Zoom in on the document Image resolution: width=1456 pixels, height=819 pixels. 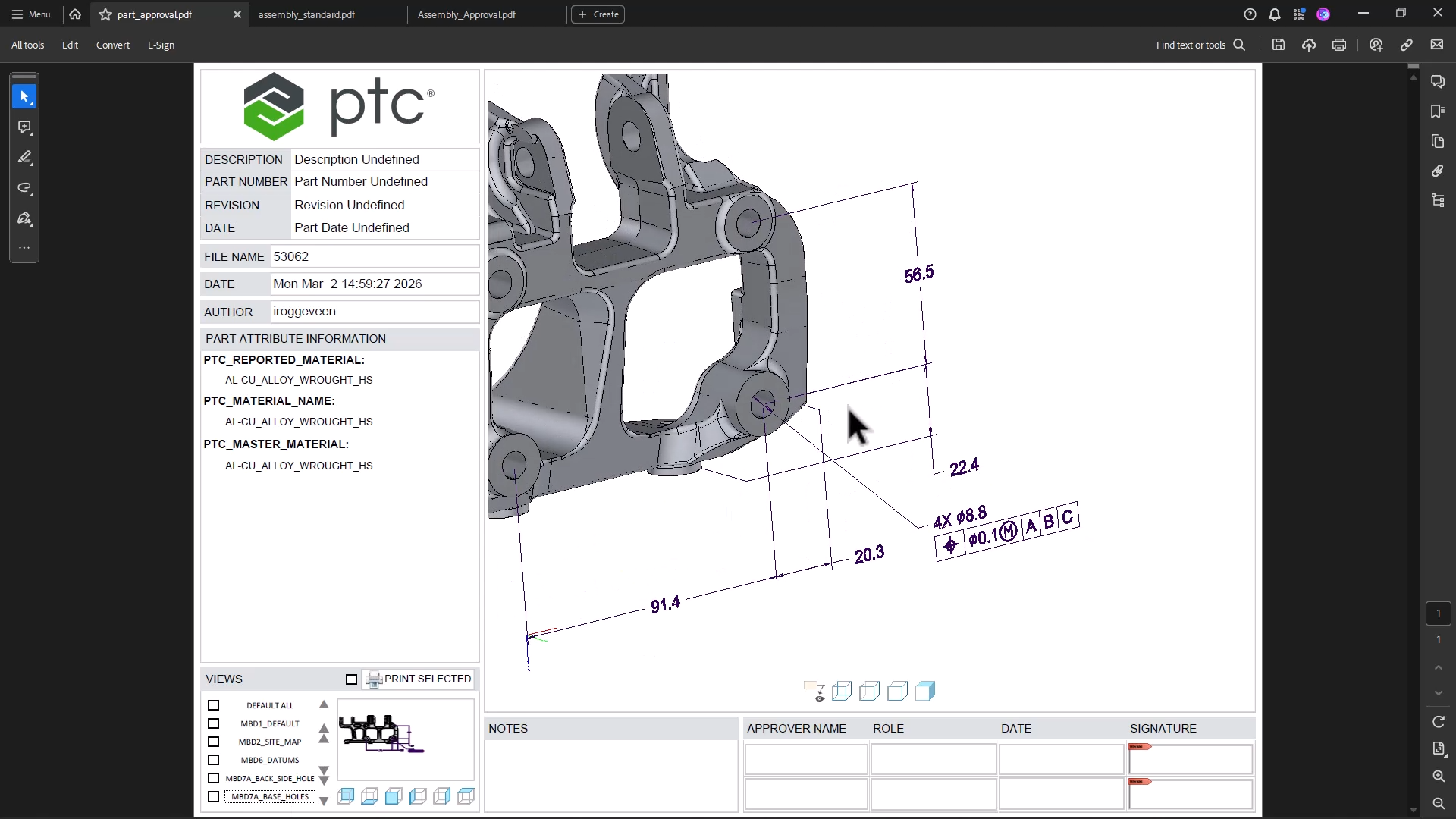1439,776
